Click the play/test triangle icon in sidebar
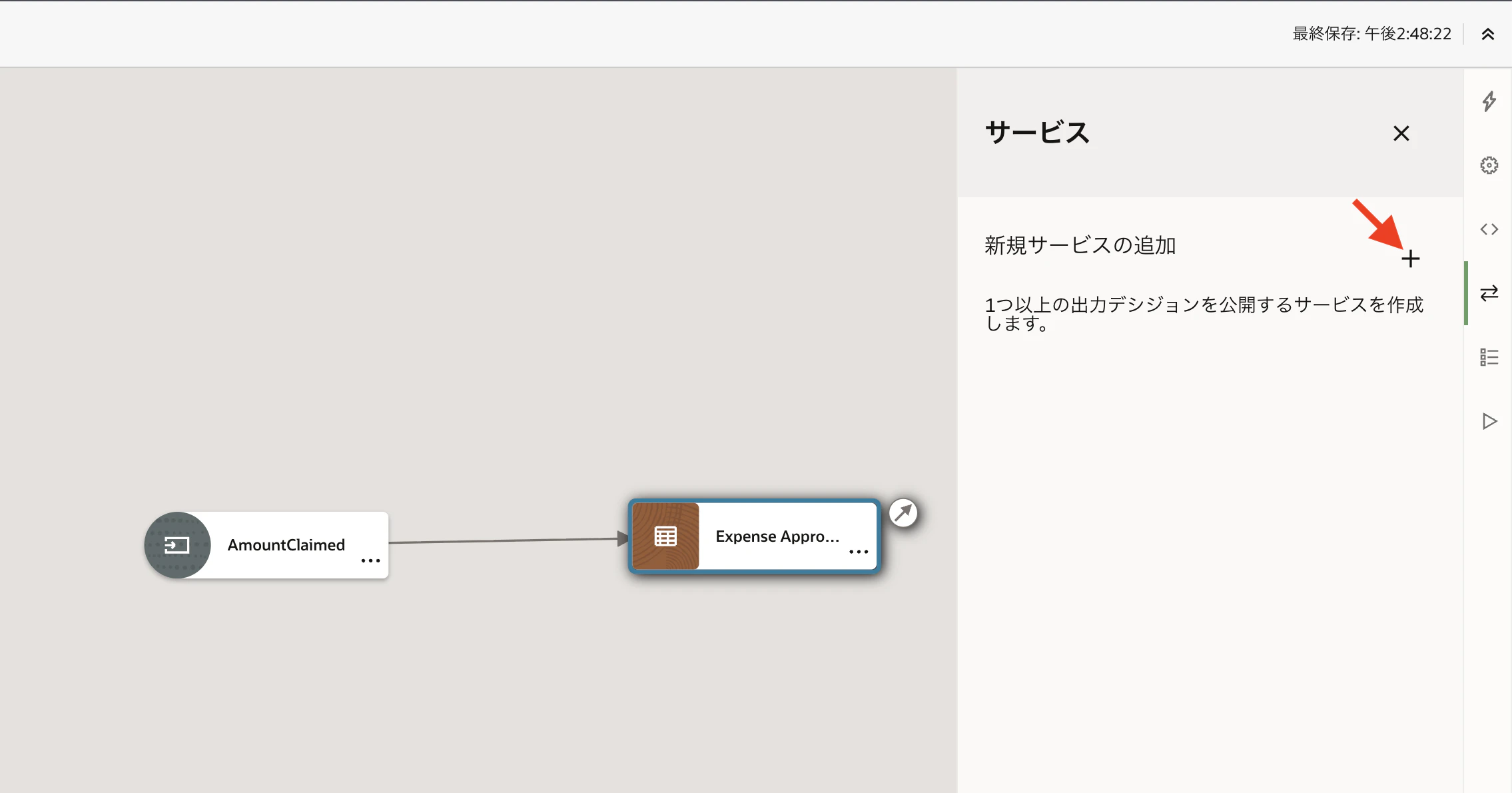Screen dimensions: 1512x793 [1489, 421]
